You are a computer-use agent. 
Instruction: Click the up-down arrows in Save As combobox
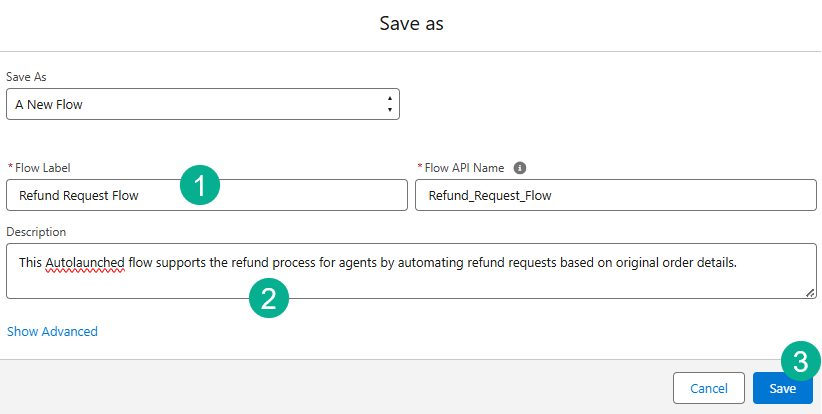tap(389, 104)
